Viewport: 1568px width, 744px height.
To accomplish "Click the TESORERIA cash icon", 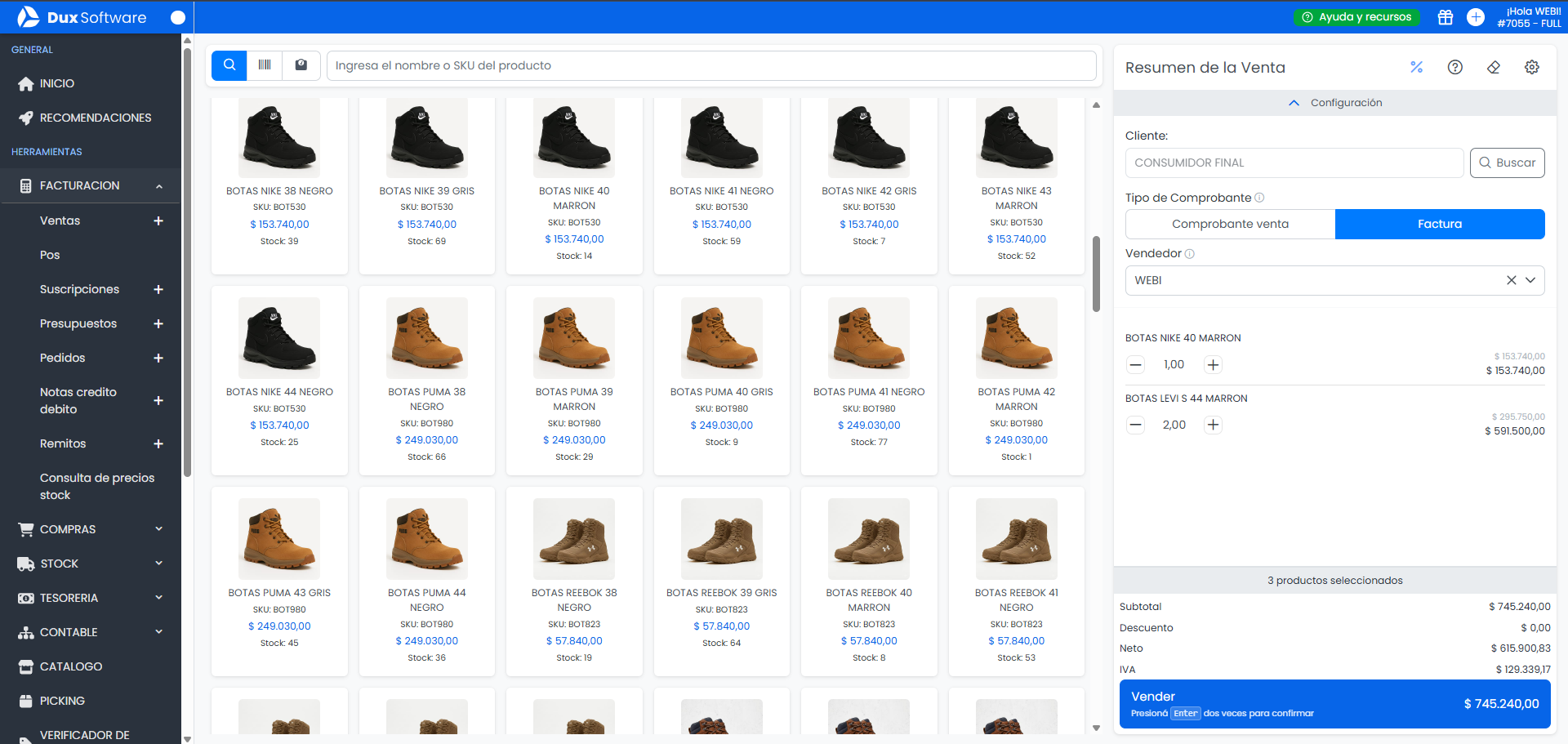I will point(26,598).
